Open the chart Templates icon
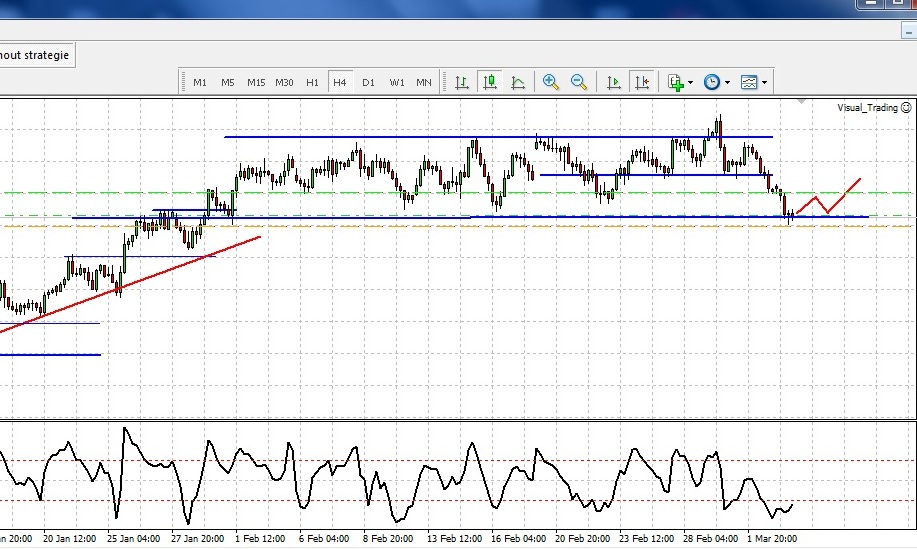Screen dimensions: 917x549 749,82
